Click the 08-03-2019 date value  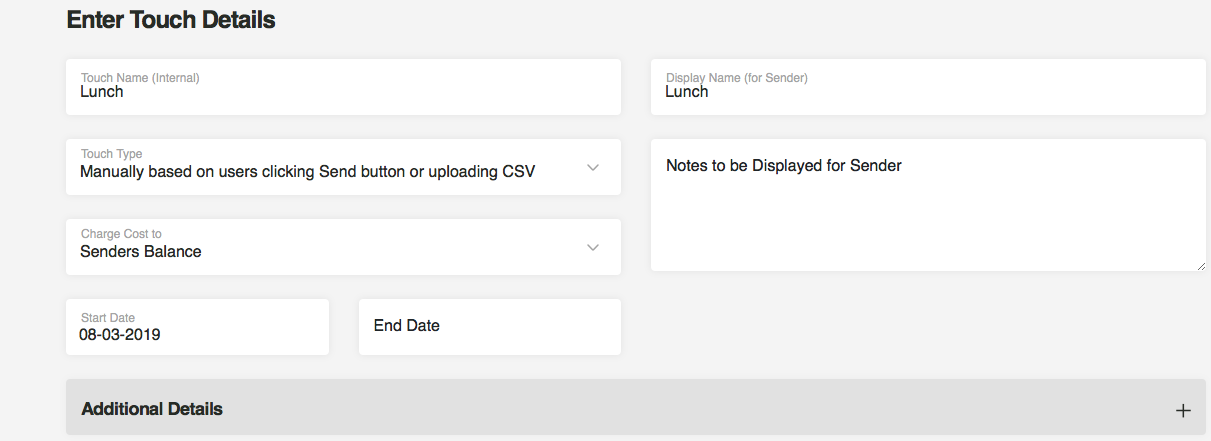[120, 335]
